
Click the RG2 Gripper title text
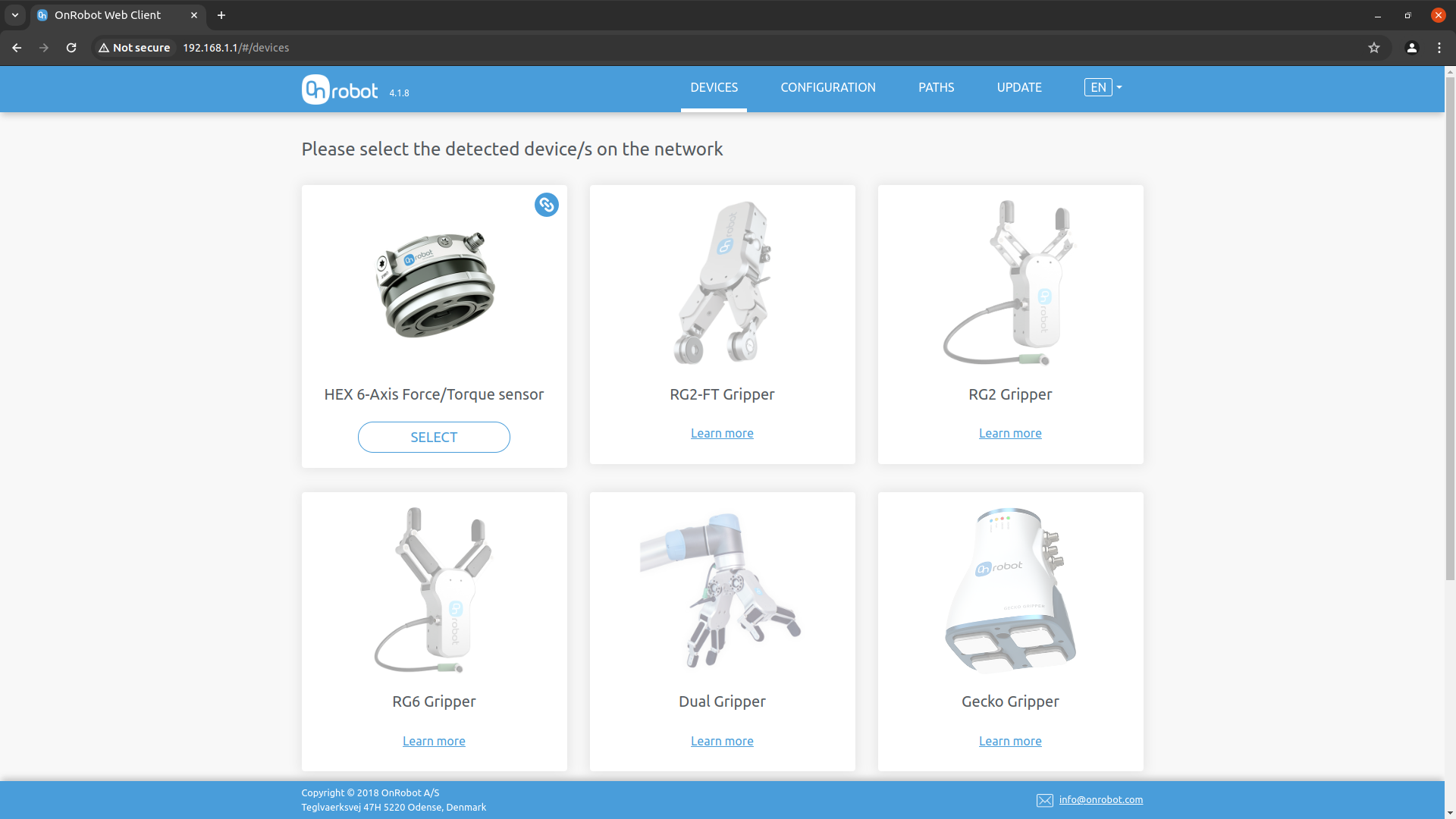(1010, 394)
